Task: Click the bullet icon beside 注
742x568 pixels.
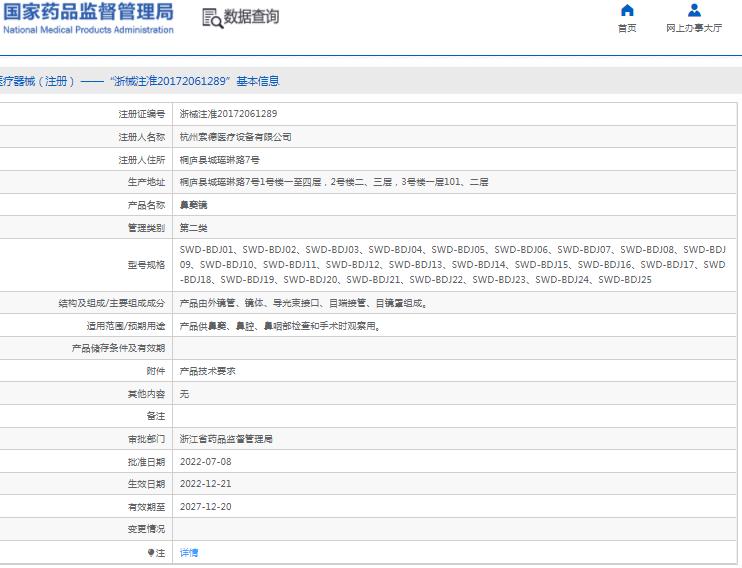Action: pyautogui.click(x=151, y=552)
